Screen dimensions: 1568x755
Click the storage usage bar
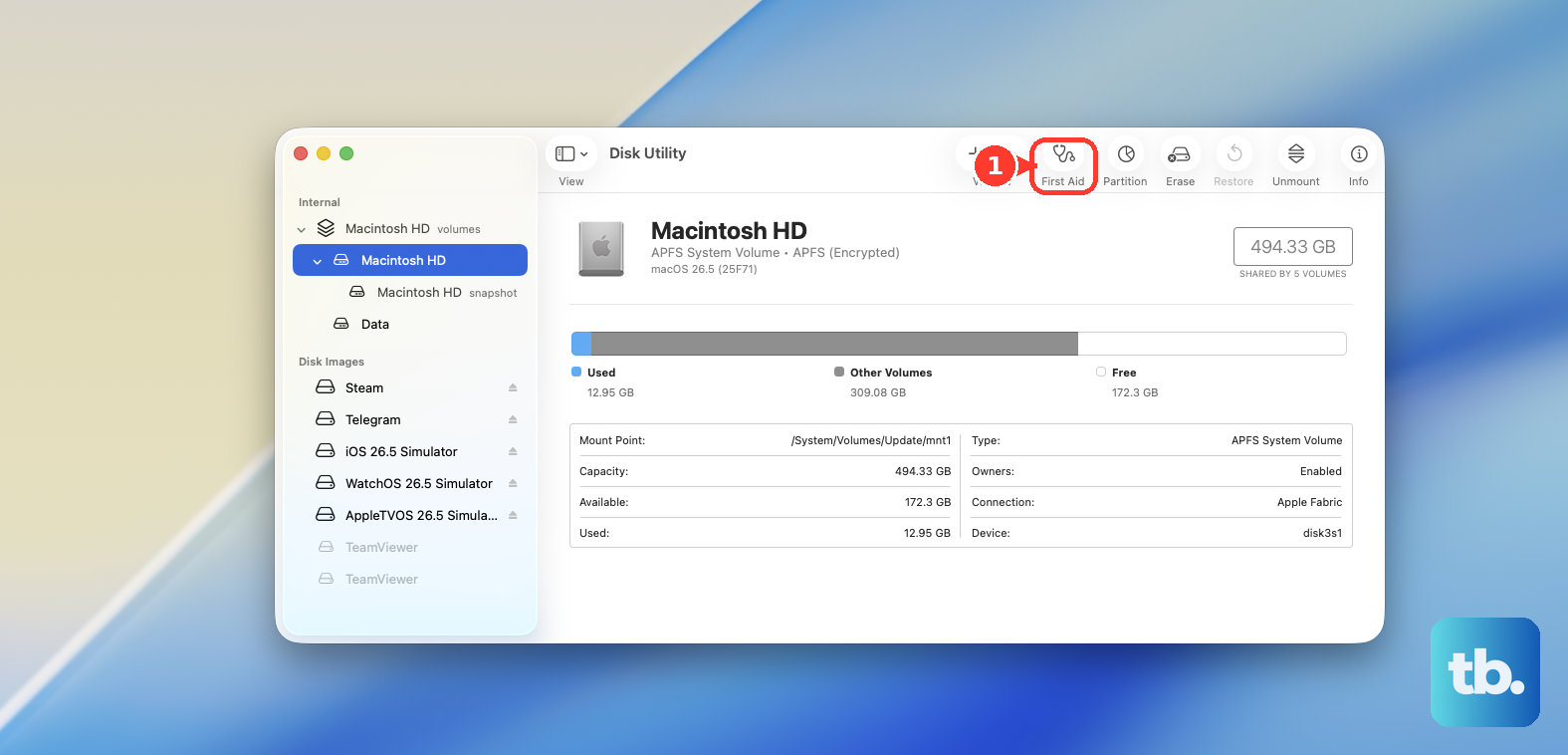point(959,344)
